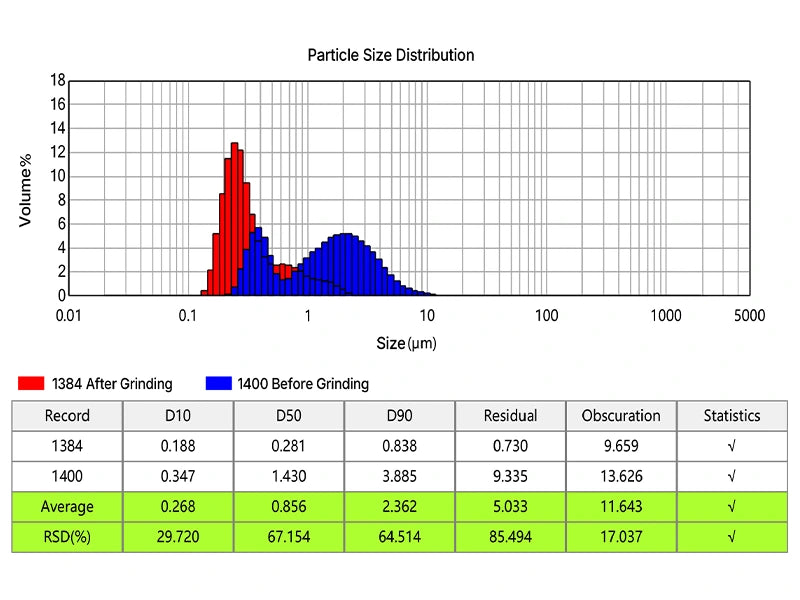
Task: Click RSD D50 value '67.154'
Action: (289, 537)
